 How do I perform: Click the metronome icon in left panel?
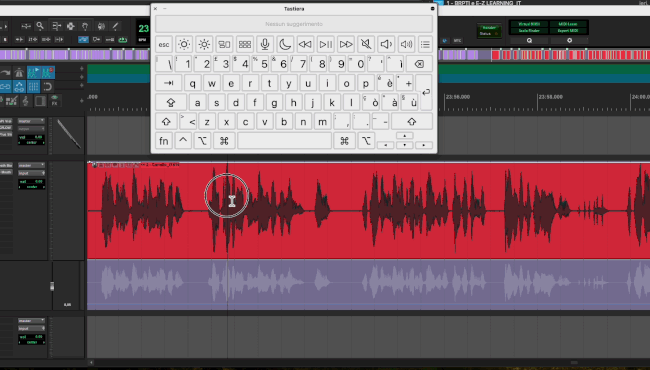pyautogui.click(x=19, y=73)
